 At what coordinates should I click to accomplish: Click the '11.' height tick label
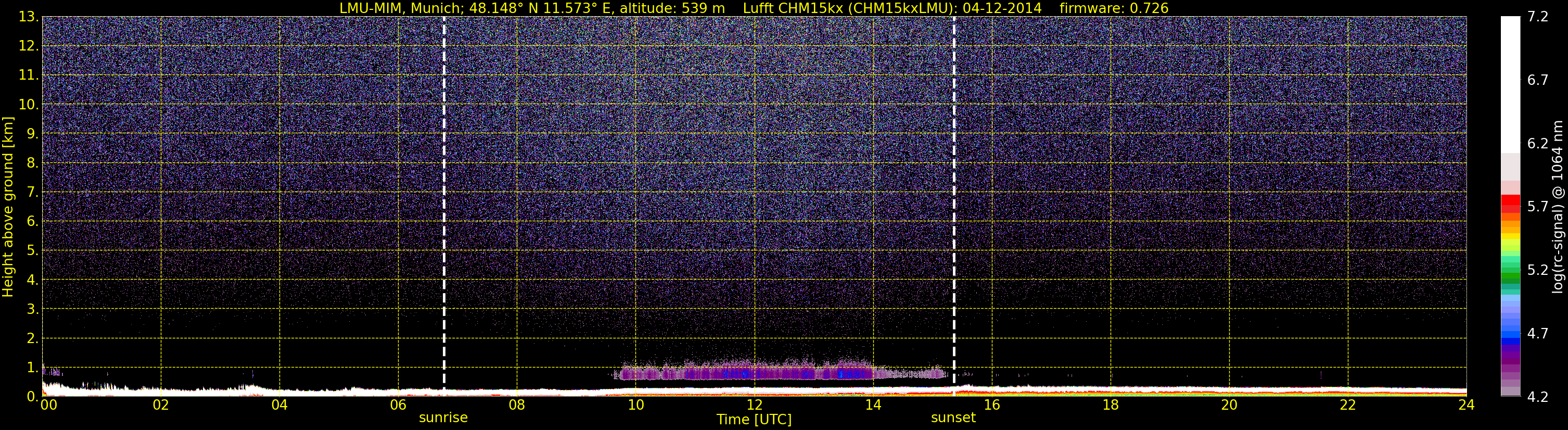[29, 75]
